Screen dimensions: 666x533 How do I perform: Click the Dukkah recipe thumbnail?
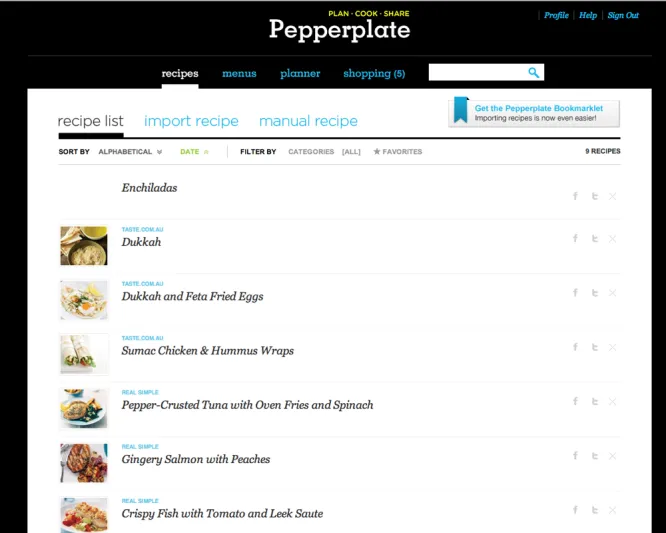pyautogui.click(x=84, y=246)
